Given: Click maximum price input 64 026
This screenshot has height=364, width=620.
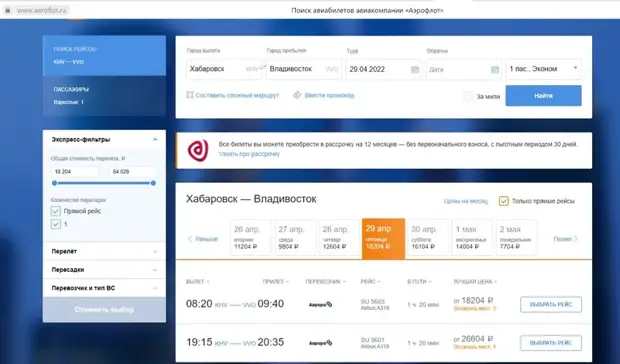Looking at the screenshot, I should click(132, 172).
